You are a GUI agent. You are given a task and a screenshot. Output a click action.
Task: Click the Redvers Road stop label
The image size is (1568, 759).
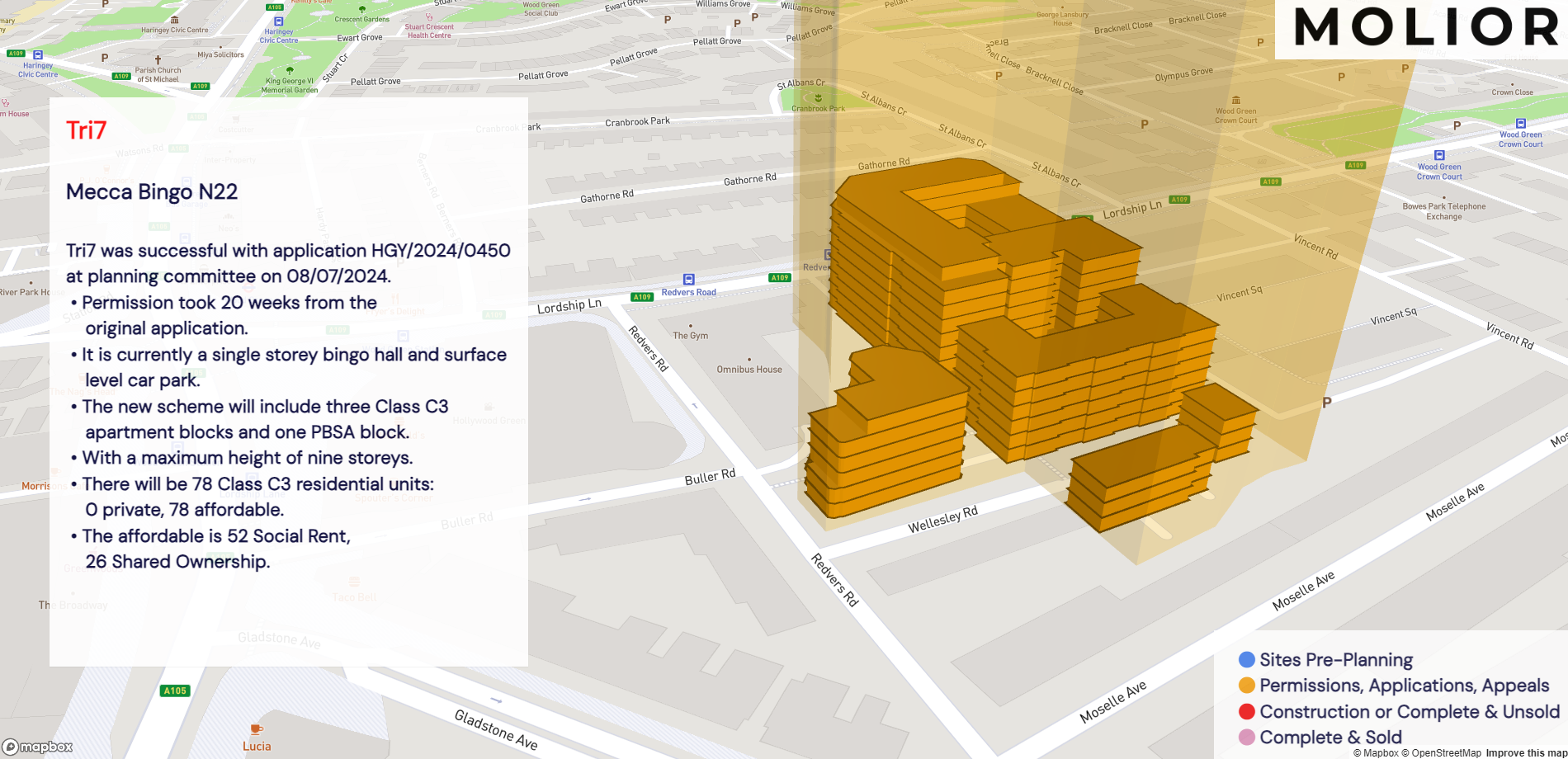689,292
